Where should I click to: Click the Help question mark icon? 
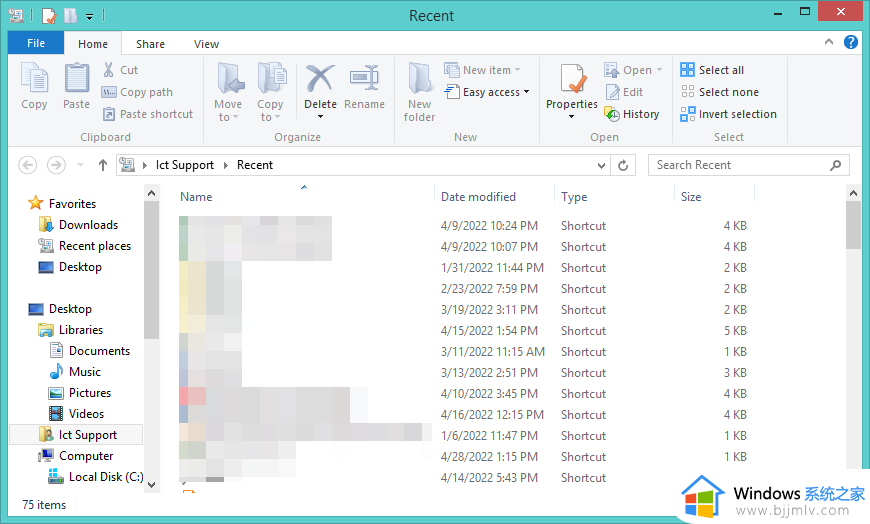point(851,42)
